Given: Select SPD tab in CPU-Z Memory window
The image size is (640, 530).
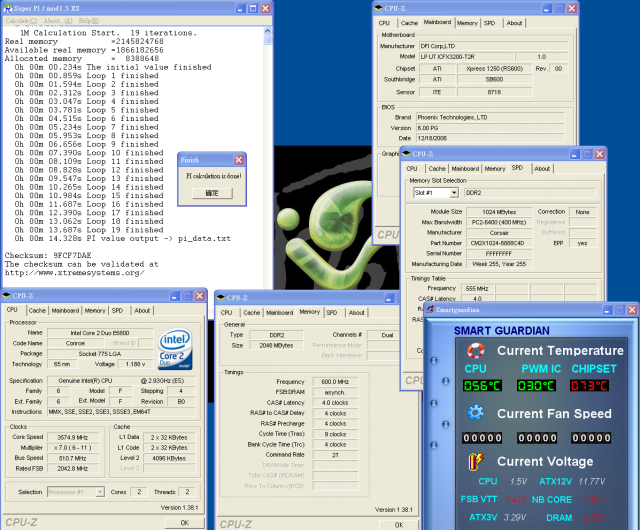Looking at the screenshot, I should pyautogui.click(x=332, y=312).
